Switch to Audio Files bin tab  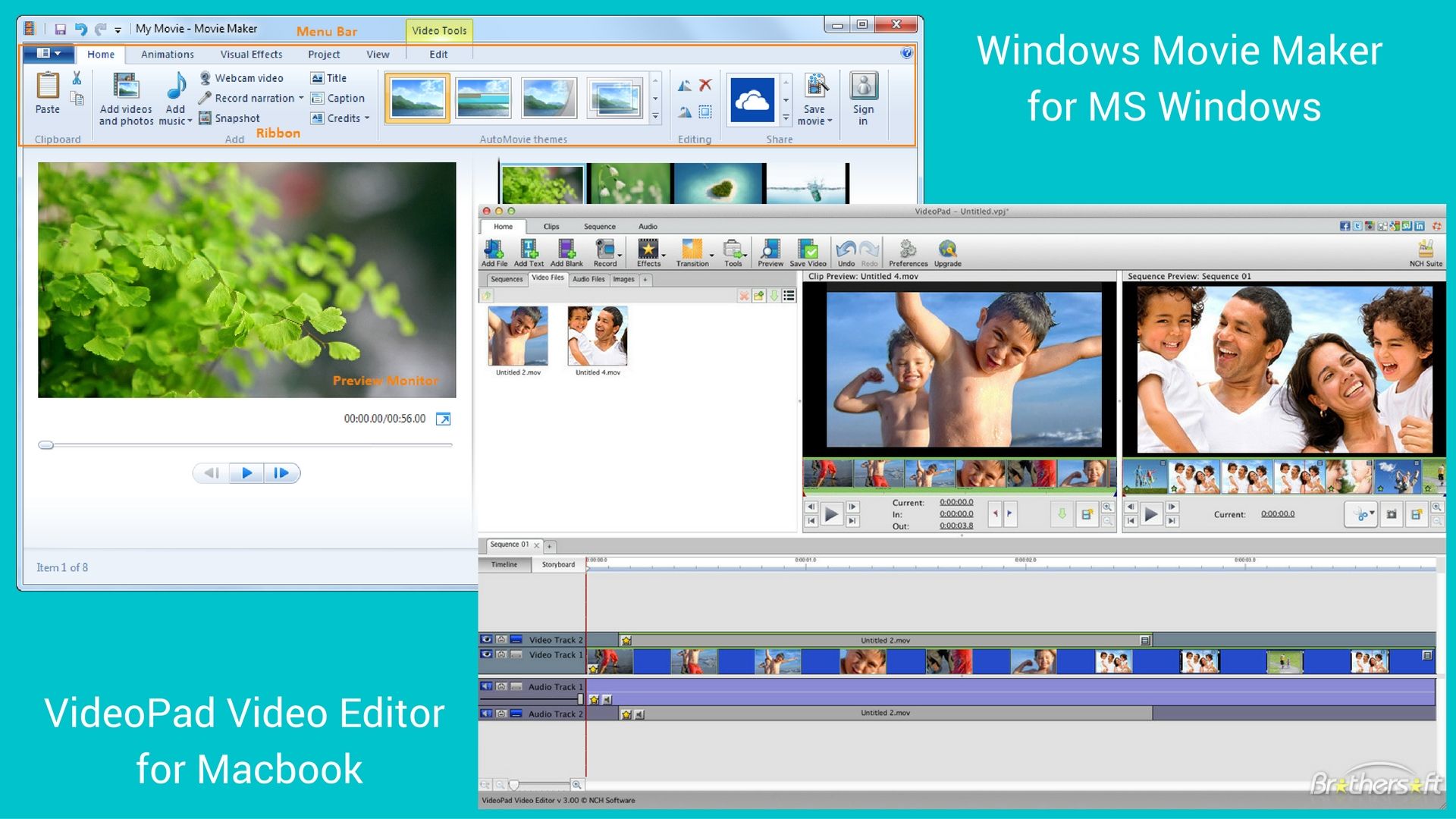pyautogui.click(x=588, y=279)
